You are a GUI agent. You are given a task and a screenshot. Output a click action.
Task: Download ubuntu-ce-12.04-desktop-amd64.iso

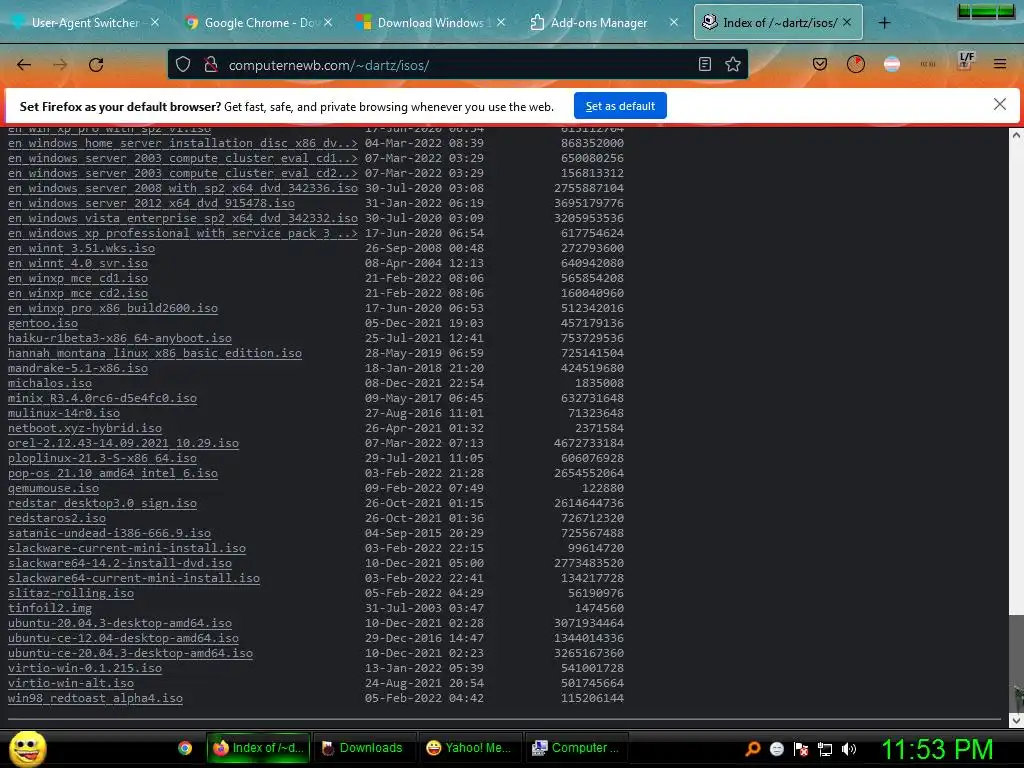click(x=123, y=639)
